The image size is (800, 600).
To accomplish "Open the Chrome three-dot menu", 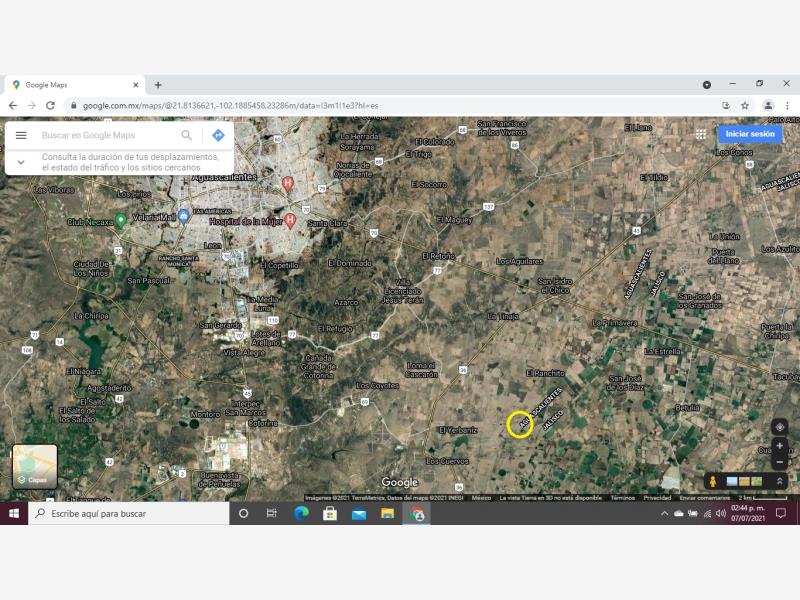I will tap(787, 106).
